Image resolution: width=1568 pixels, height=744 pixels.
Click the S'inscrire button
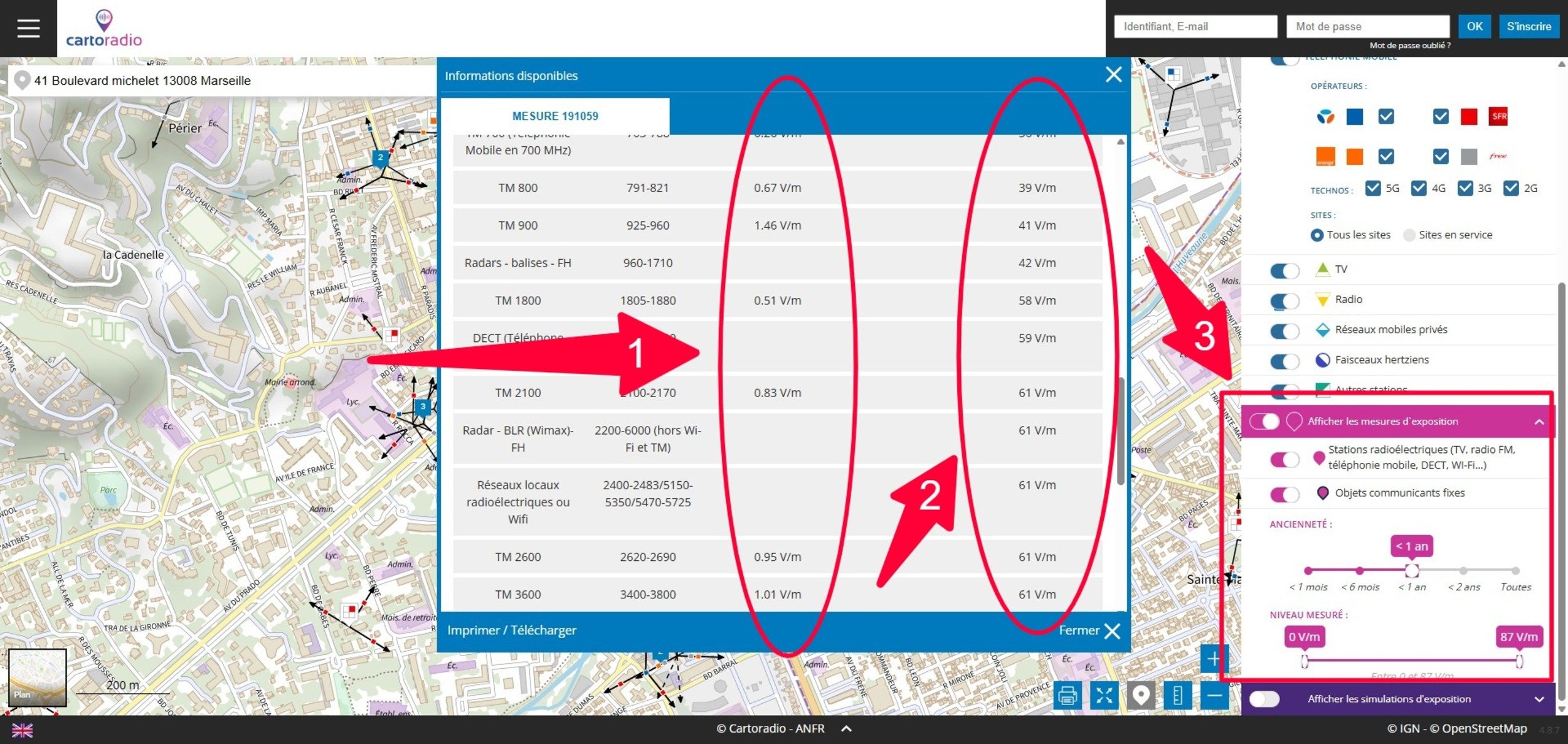coord(1528,26)
